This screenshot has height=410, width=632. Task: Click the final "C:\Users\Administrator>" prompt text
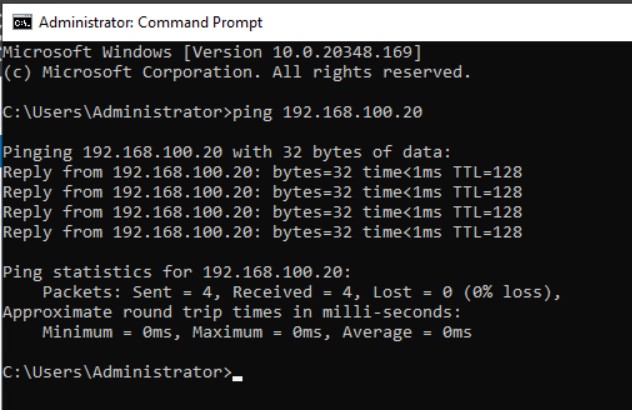point(117,372)
